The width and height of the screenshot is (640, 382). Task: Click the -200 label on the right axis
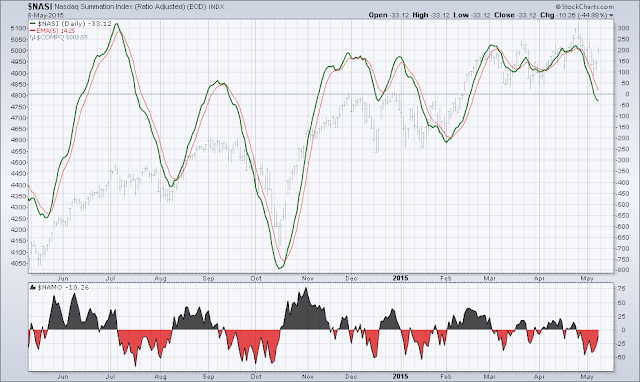pyautogui.click(x=622, y=138)
